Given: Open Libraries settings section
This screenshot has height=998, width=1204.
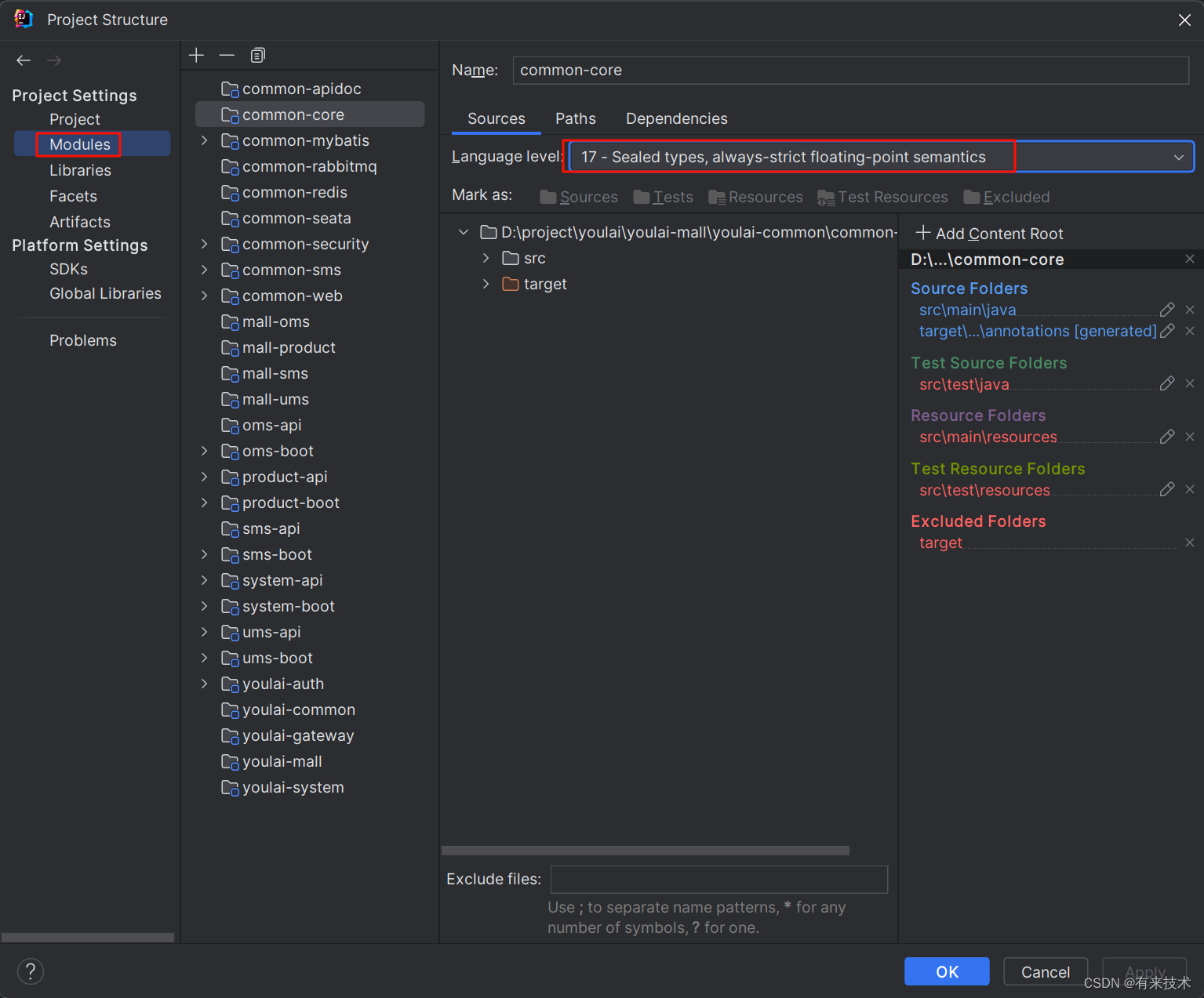Looking at the screenshot, I should click(80, 170).
